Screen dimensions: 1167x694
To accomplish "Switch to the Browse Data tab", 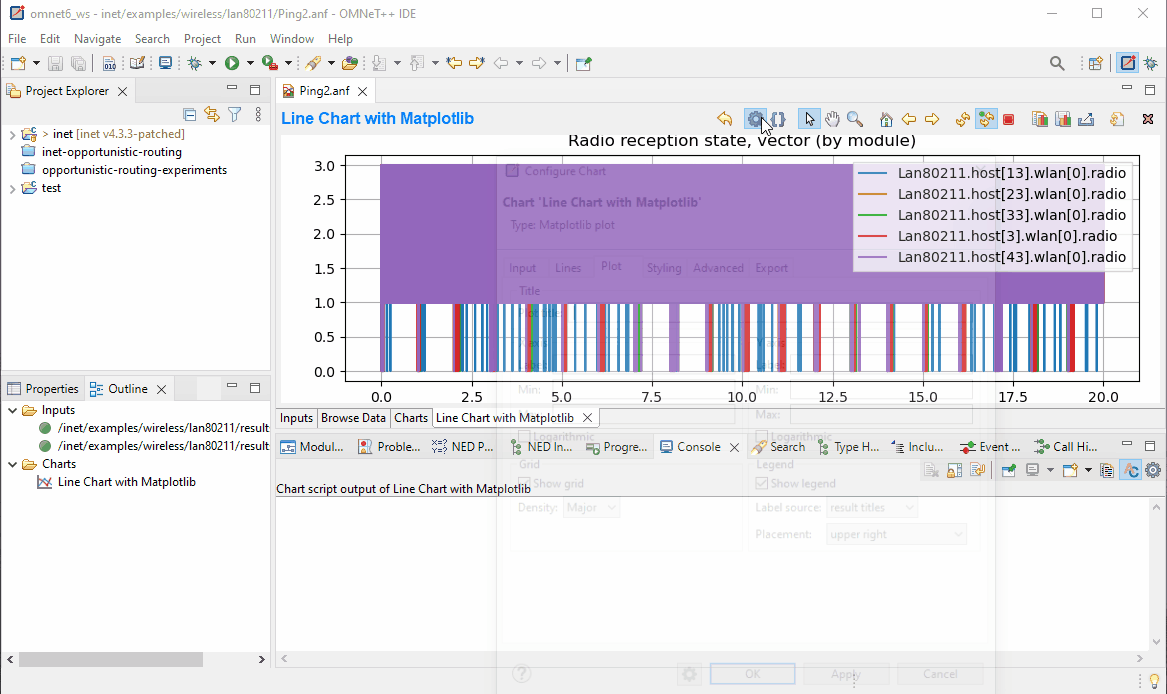I will point(353,418).
